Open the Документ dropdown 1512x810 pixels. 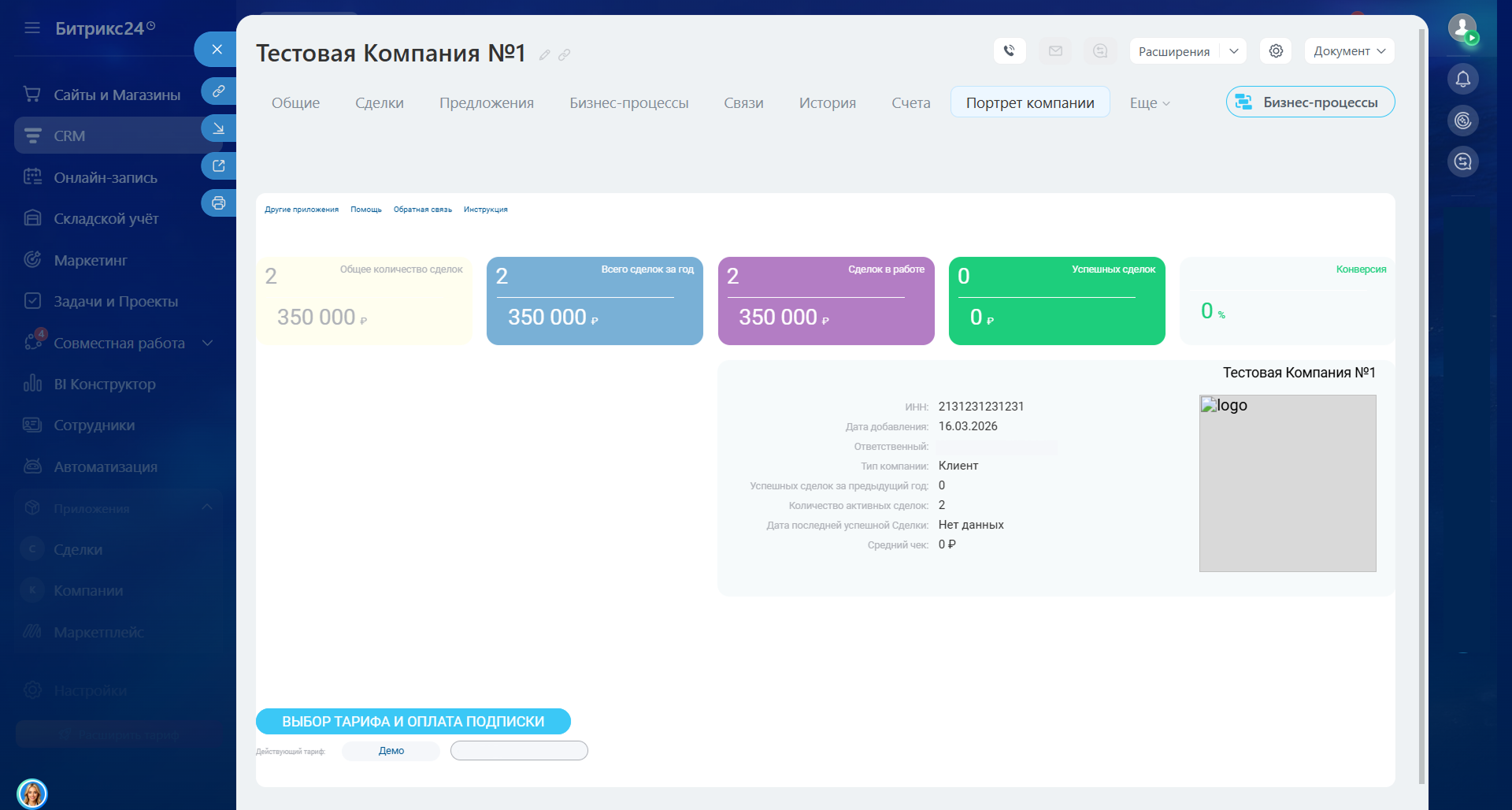click(x=1349, y=51)
